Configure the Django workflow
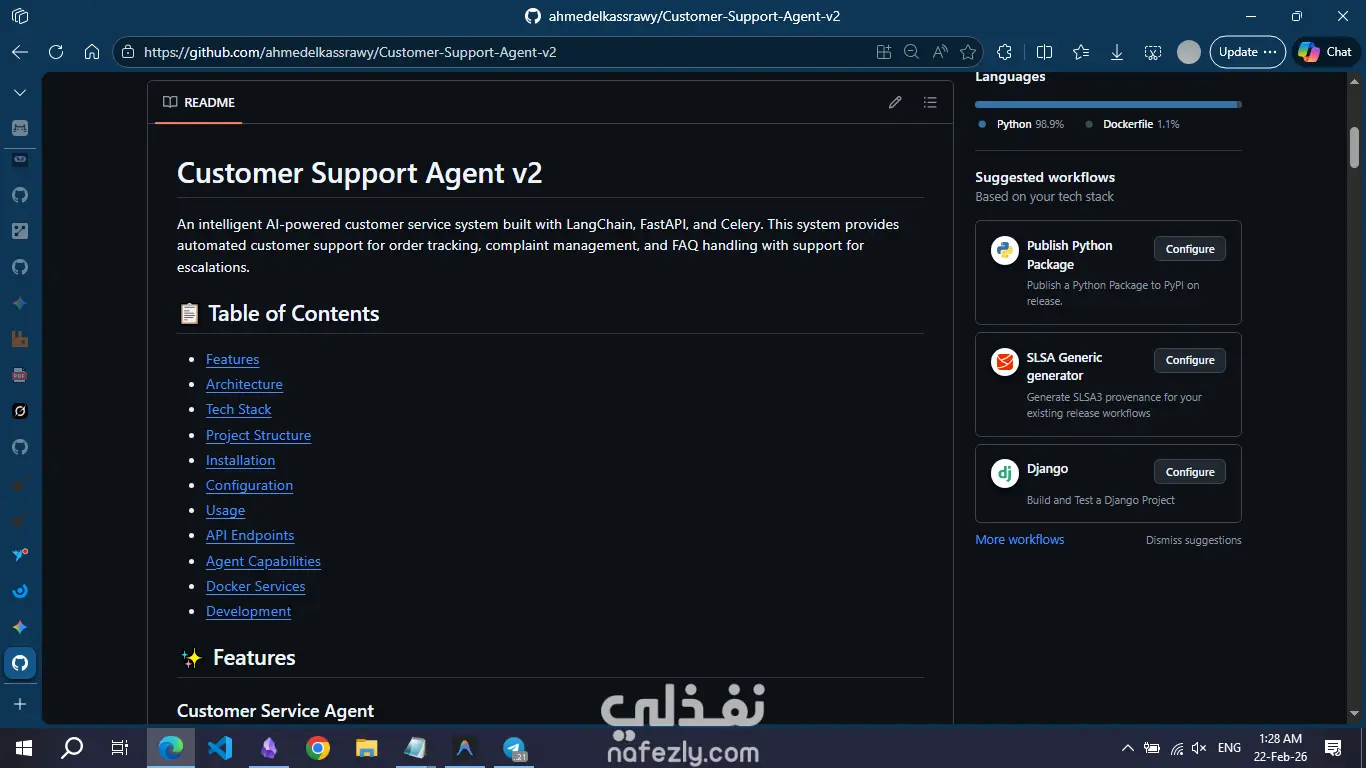Screen dimensions: 1366x768 [1190, 472]
